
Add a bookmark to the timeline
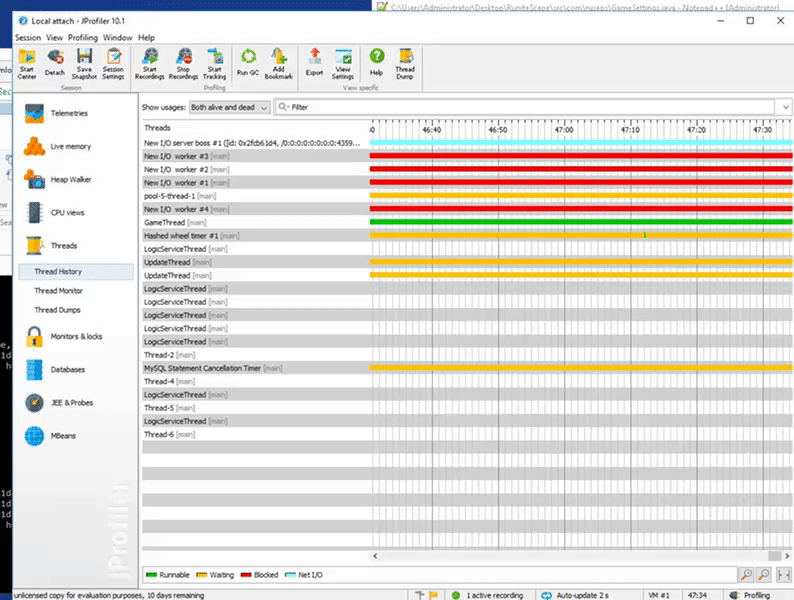tap(279, 64)
